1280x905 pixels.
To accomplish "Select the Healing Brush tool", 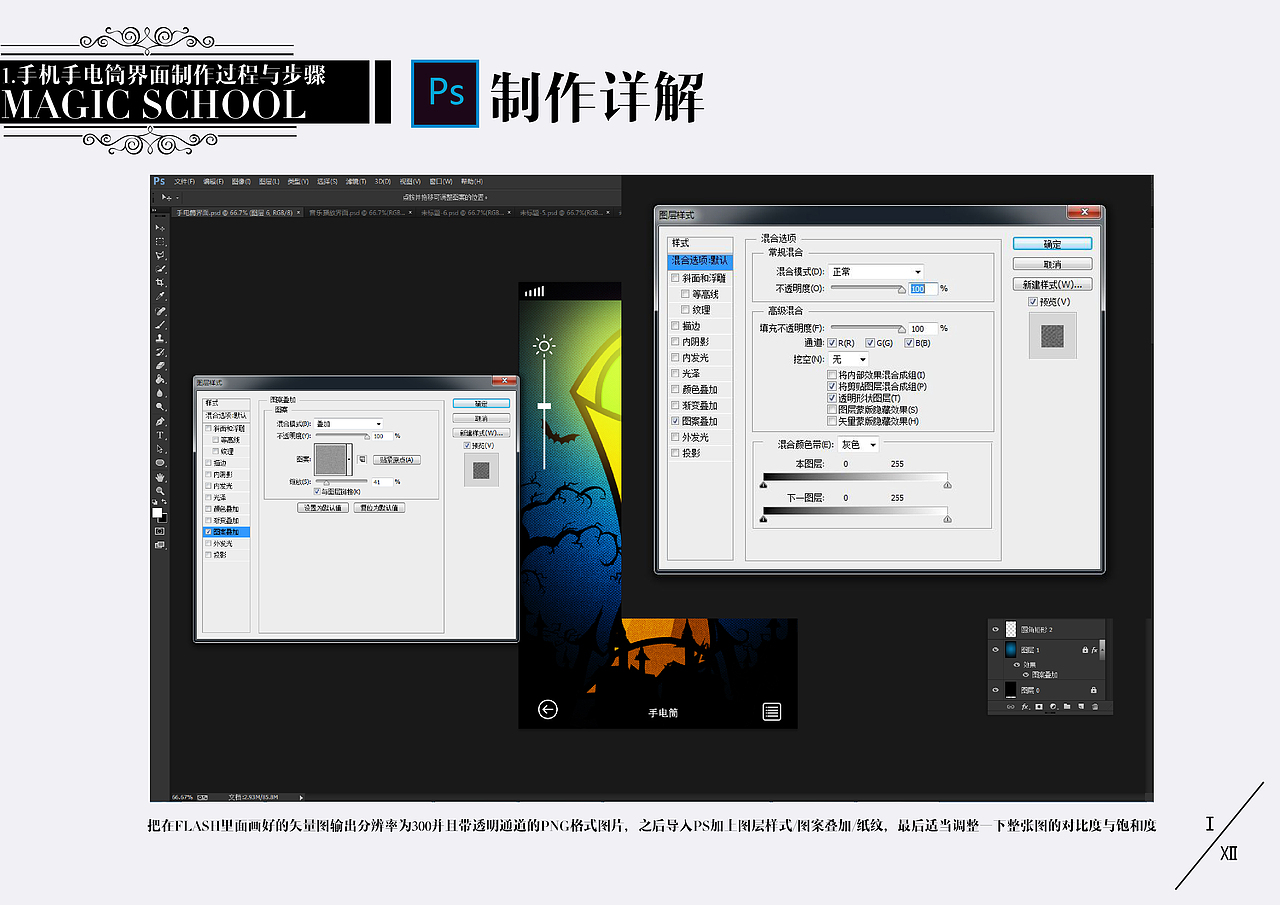I will (160, 311).
